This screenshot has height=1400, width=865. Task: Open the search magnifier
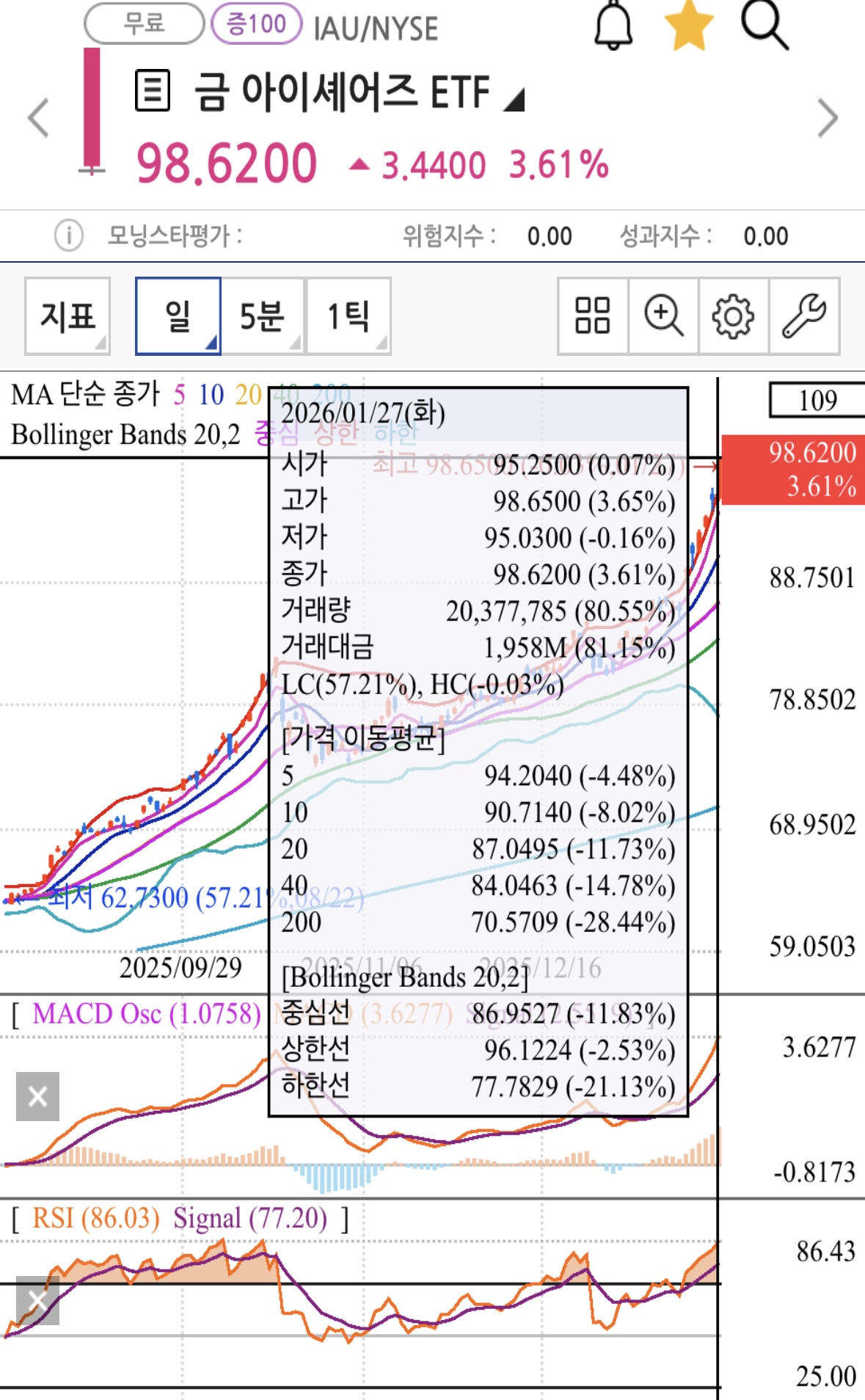(764, 25)
